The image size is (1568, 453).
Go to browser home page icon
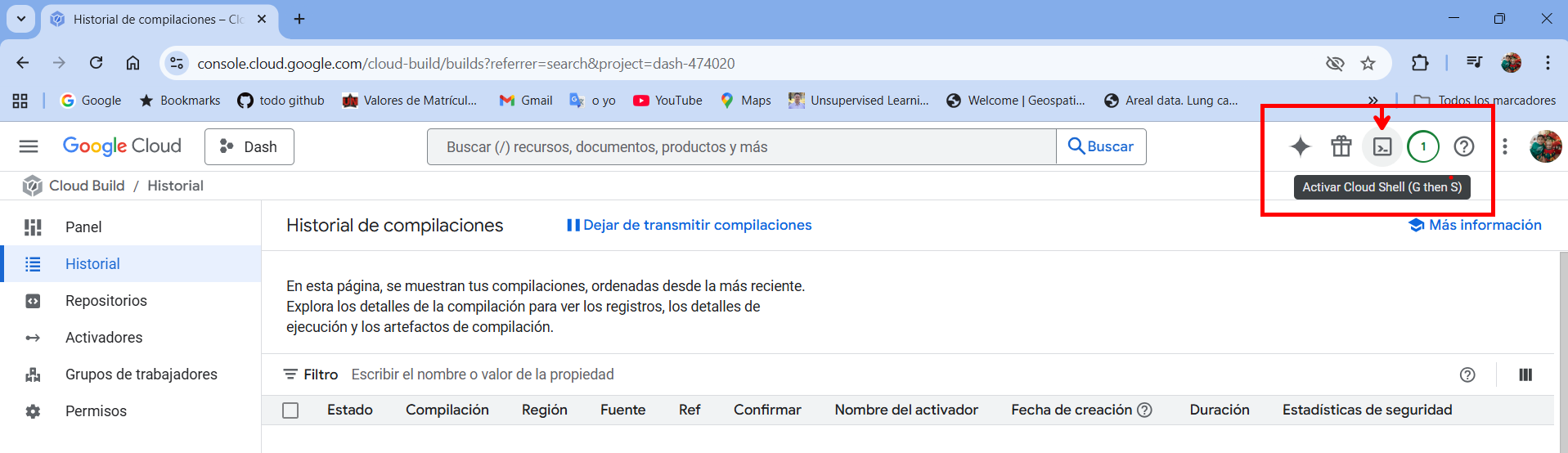(x=133, y=63)
